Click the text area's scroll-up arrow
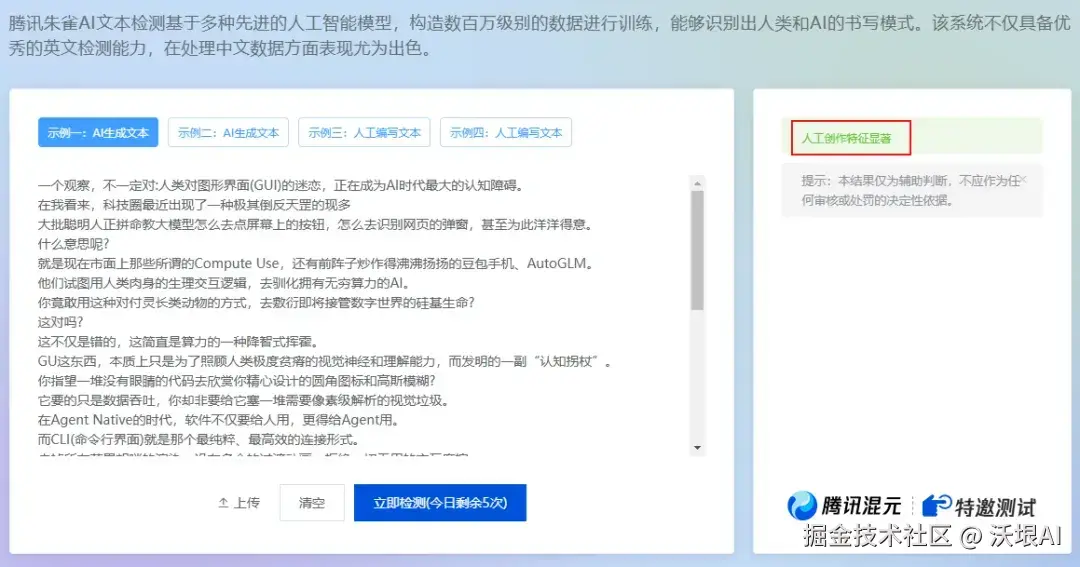 tap(697, 183)
